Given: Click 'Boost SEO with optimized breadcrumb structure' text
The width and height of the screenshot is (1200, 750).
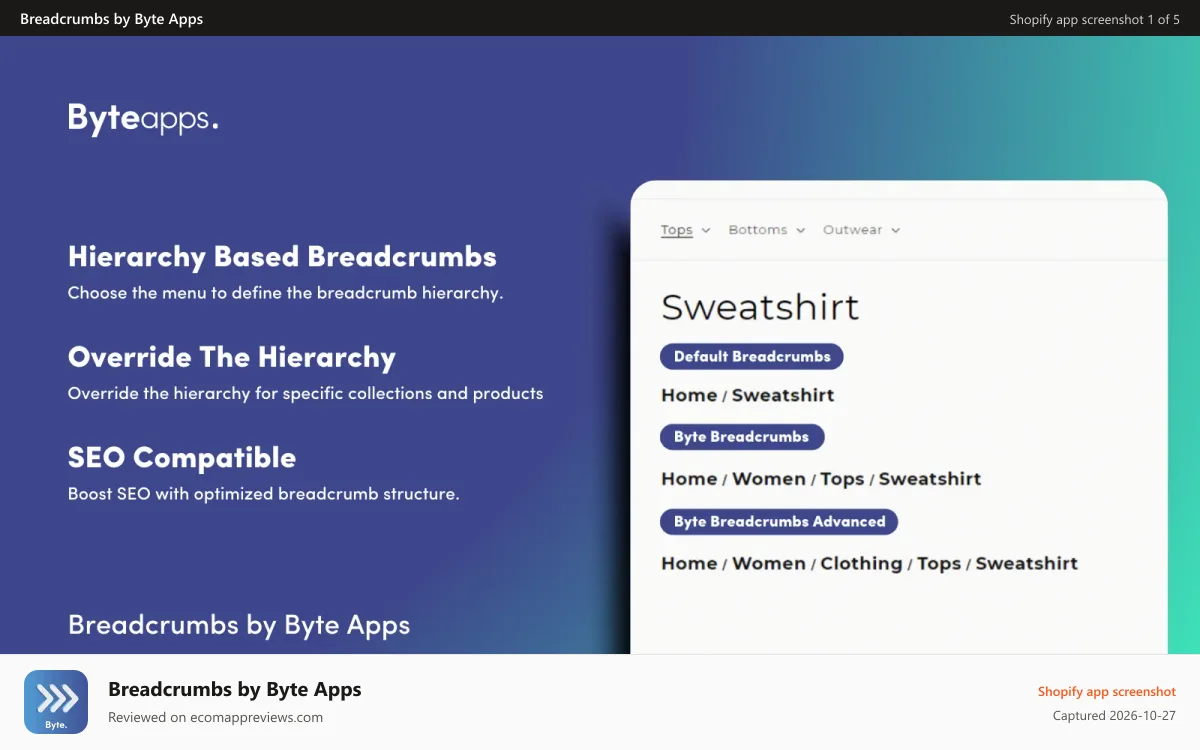Looking at the screenshot, I should [x=263, y=494].
